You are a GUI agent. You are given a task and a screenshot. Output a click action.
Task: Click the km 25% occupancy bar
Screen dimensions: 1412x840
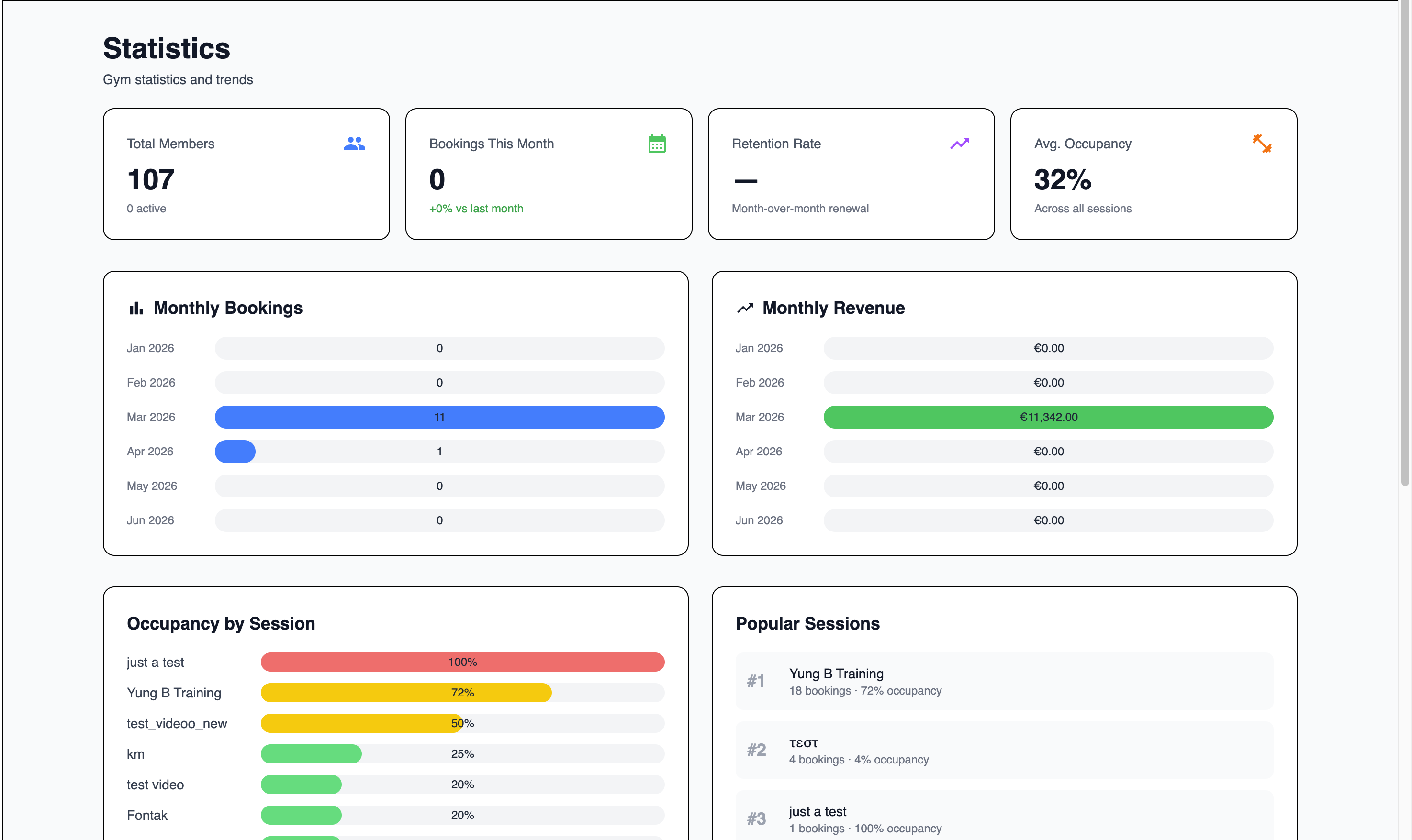pos(463,754)
